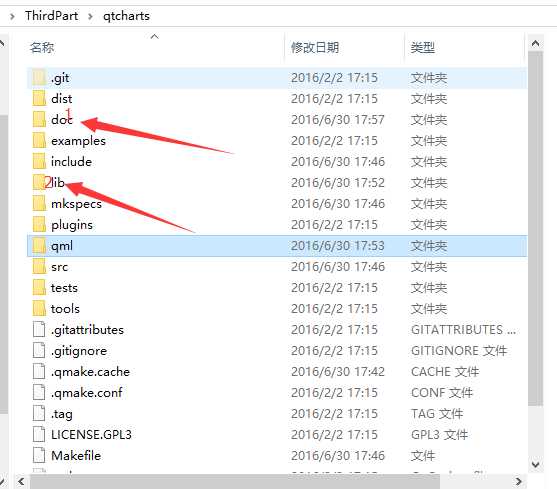Open the .git folder icon

[39, 77]
